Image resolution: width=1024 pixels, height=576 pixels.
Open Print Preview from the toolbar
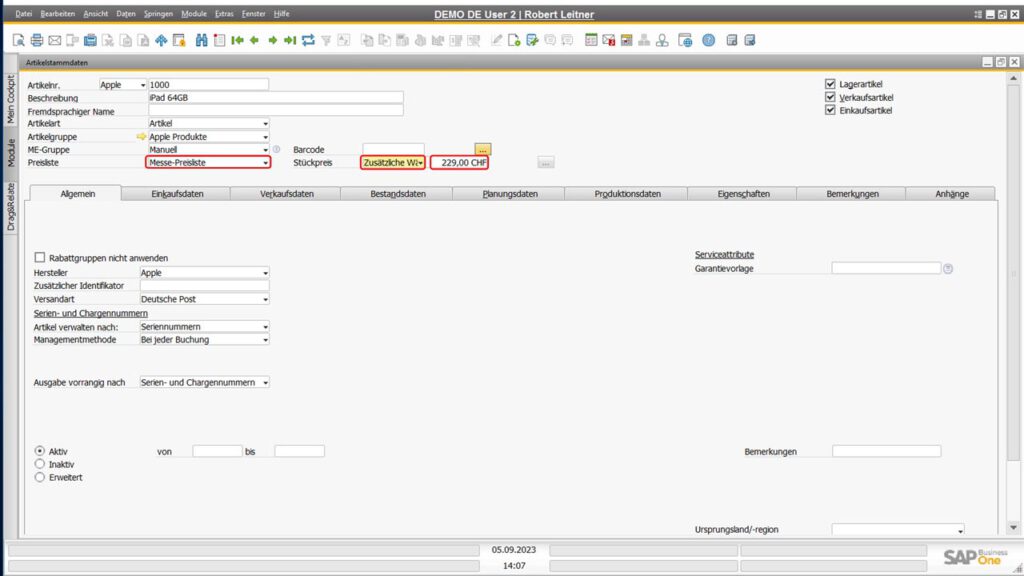point(19,40)
